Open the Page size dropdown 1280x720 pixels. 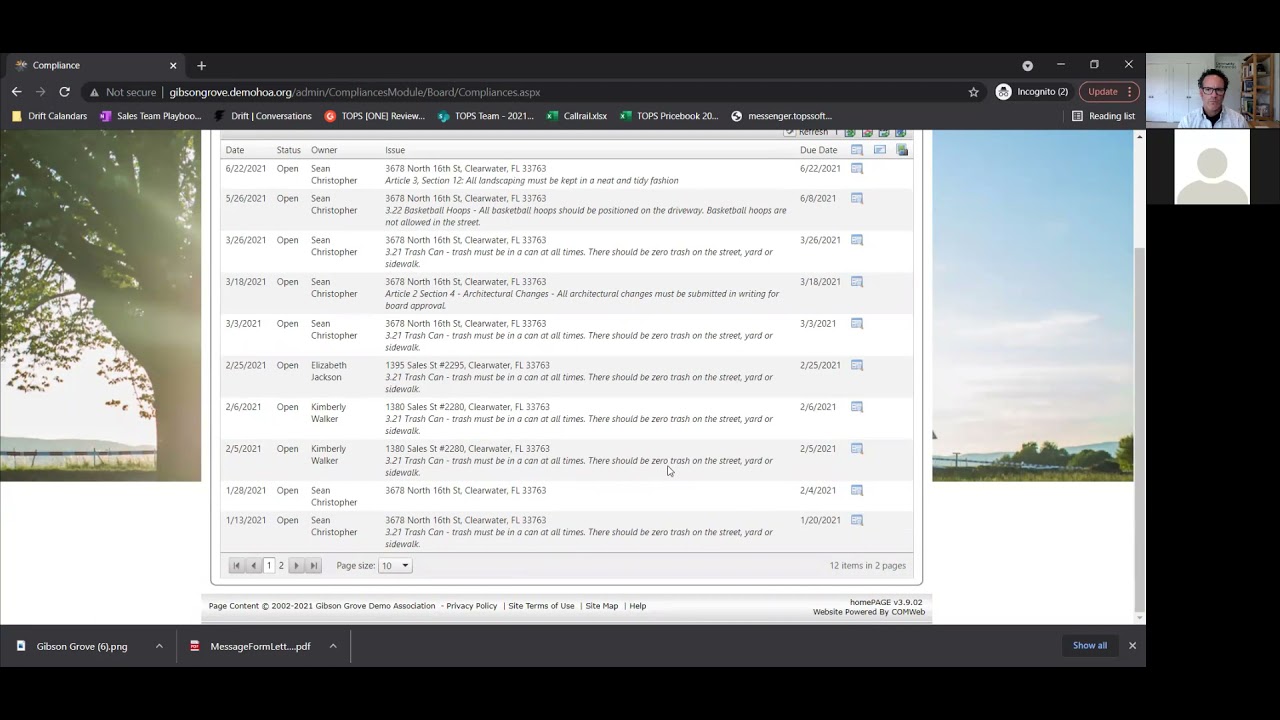[395, 566]
